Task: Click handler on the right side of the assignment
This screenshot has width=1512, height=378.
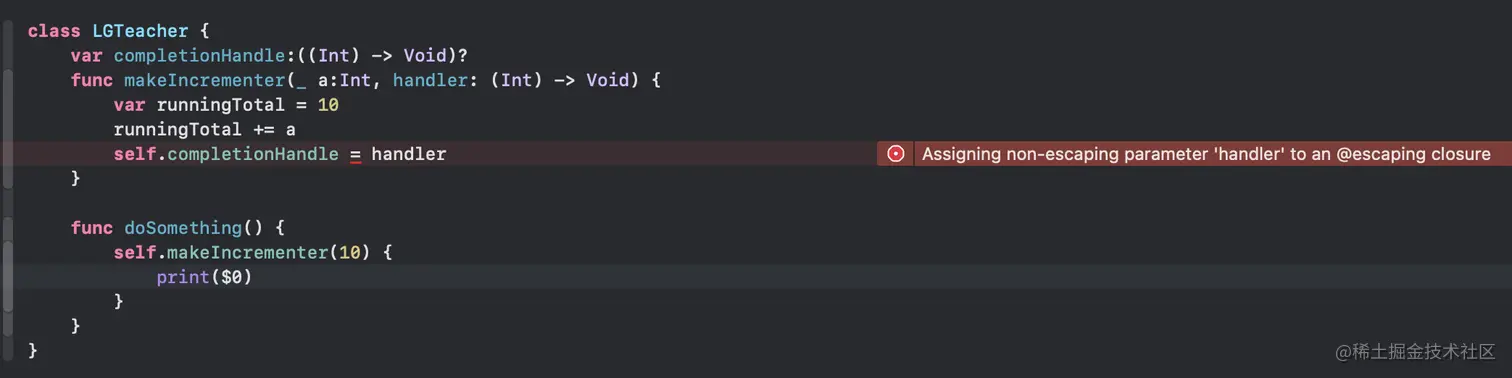Action: 409,154
